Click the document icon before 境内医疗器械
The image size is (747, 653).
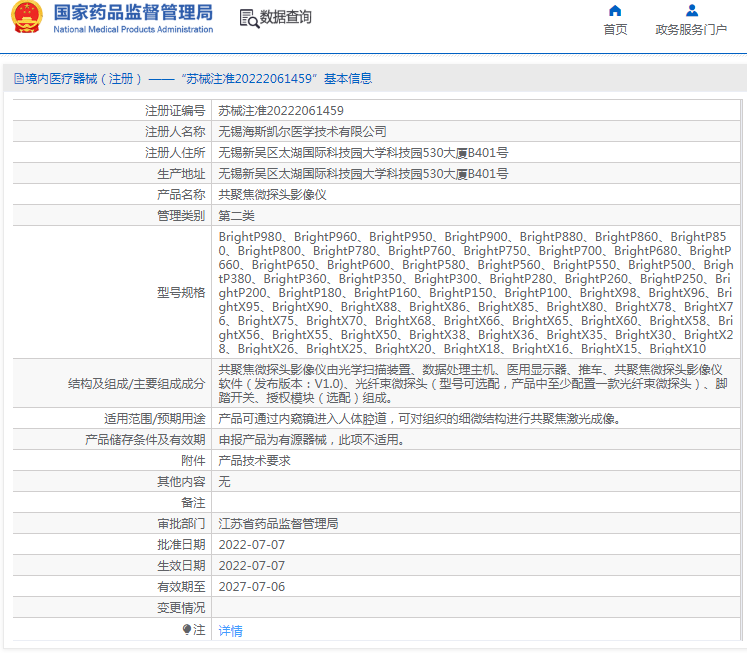pyautogui.click(x=19, y=79)
